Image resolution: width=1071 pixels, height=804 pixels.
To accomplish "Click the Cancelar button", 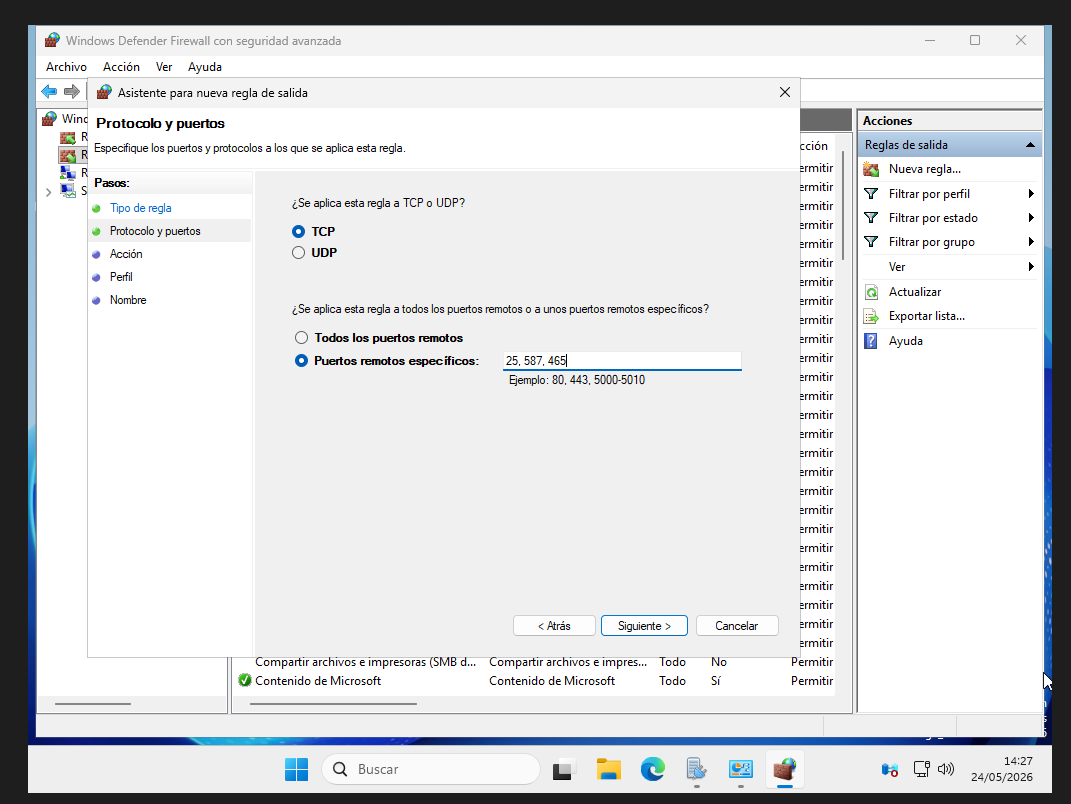I will (737, 626).
